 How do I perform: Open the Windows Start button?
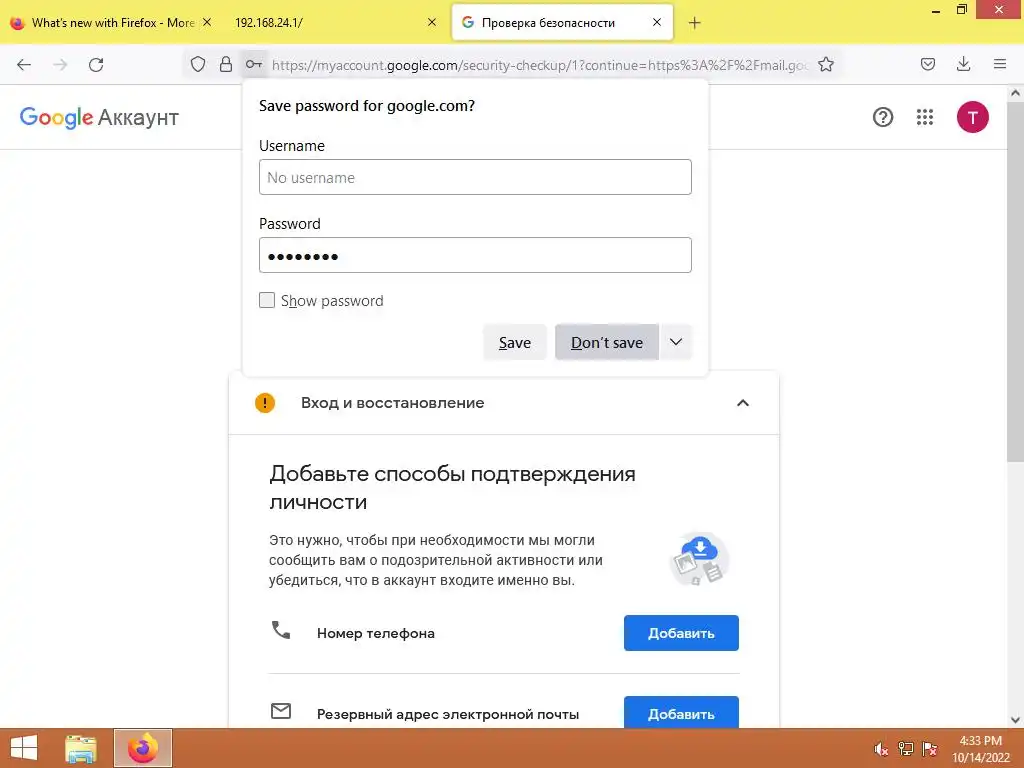click(x=24, y=748)
